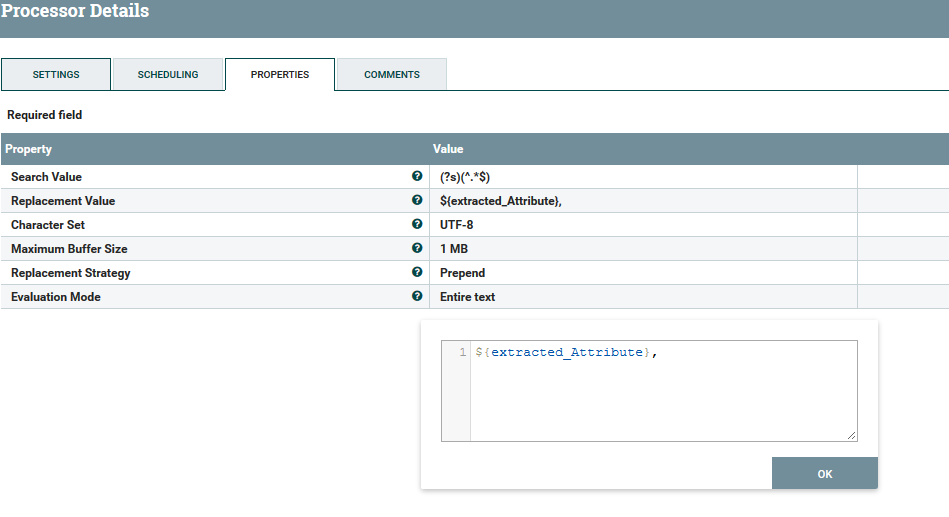Click help icon beside Maximum Buffer Size
The width and height of the screenshot is (949, 517).
tap(417, 248)
